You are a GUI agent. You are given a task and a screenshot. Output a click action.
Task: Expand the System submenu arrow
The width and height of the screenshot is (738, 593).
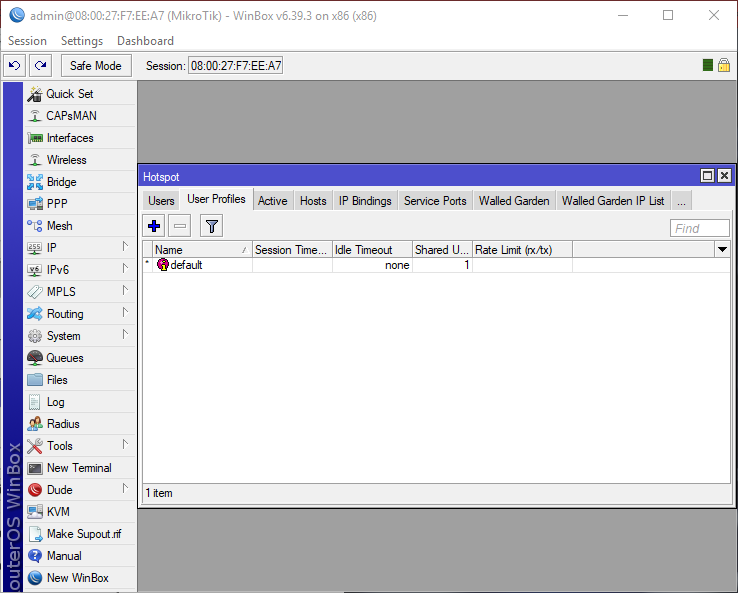click(x=125, y=334)
